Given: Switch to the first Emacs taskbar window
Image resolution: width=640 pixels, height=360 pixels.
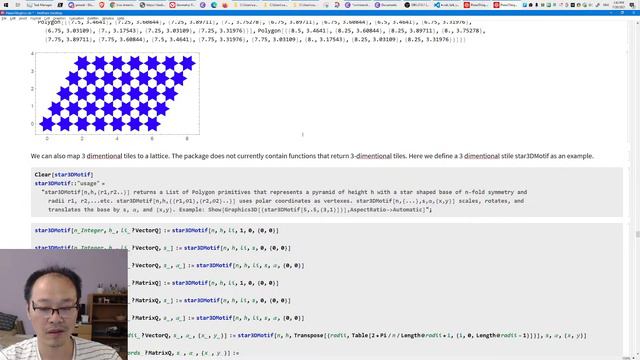Looking at the screenshot, I should (358, 5).
